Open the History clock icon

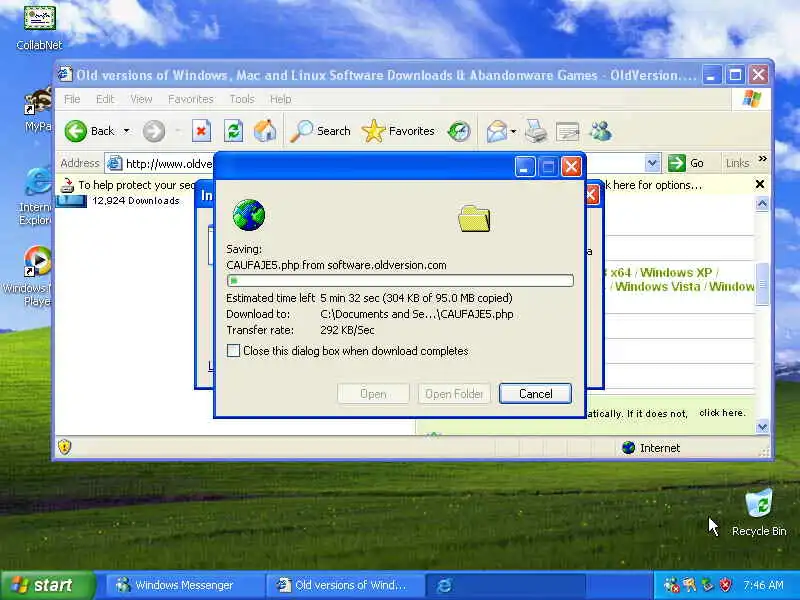pyautogui.click(x=459, y=131)
